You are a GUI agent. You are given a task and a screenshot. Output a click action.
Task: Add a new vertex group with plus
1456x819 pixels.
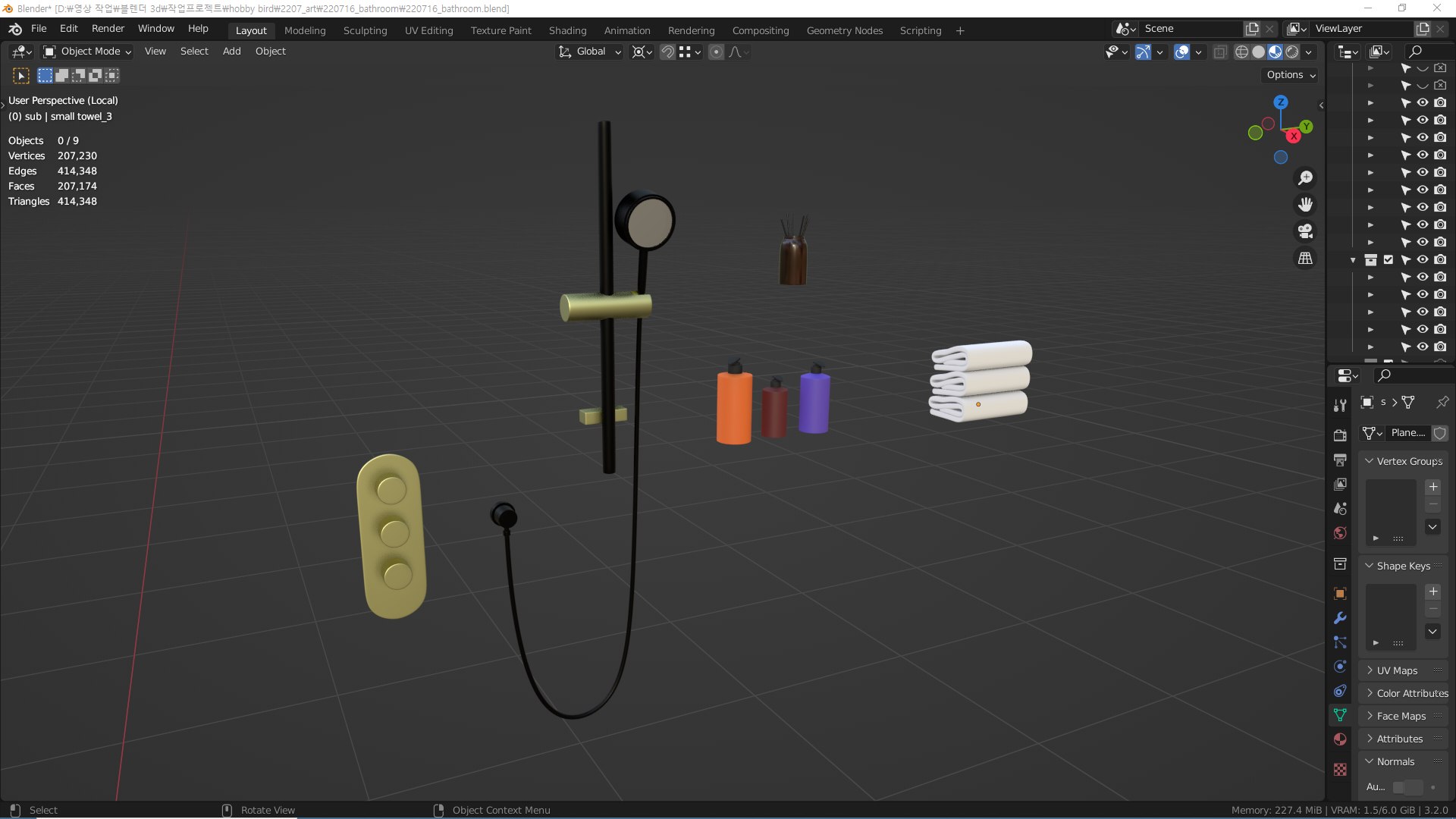coord(1433,487)
